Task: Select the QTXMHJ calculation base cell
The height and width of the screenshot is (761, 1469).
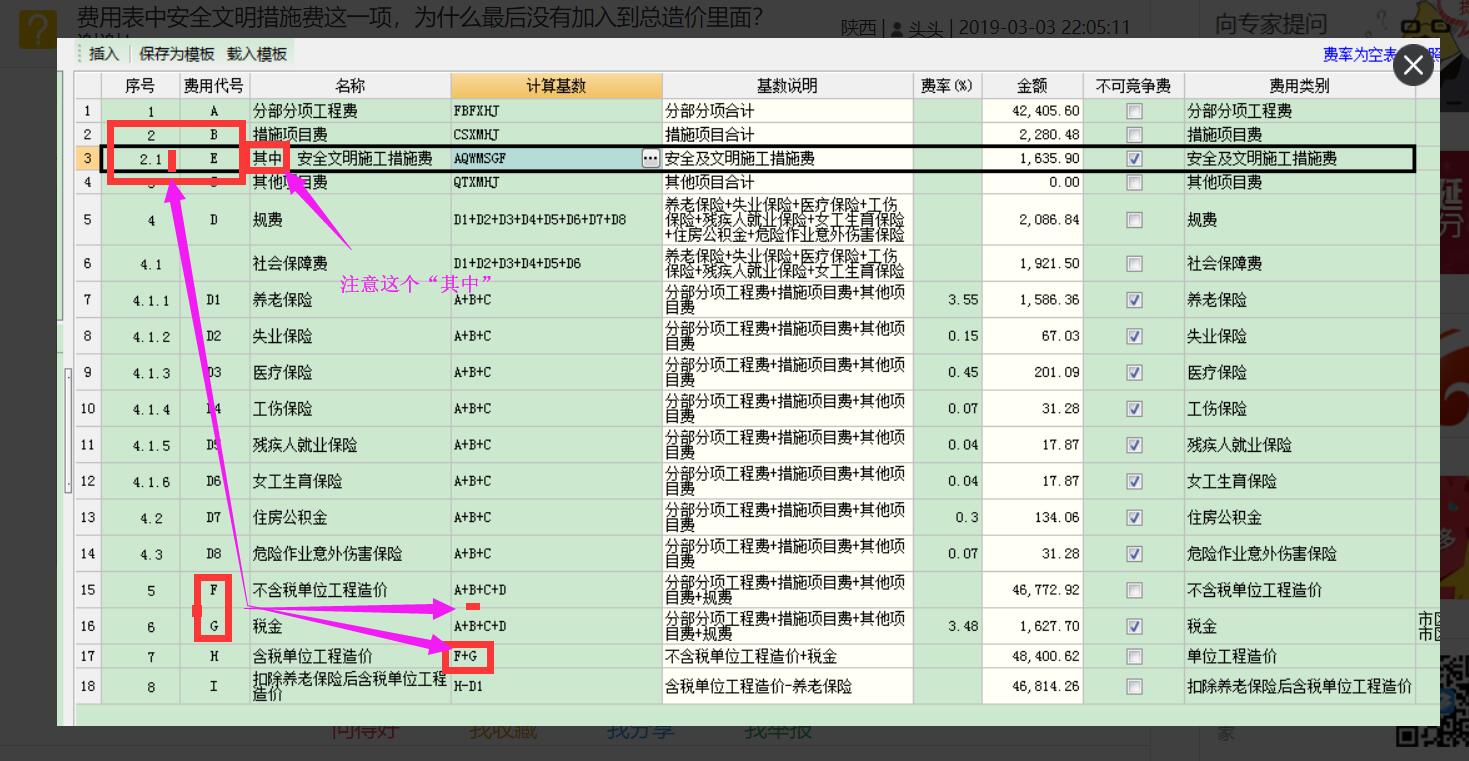Action: click(556, 182)
